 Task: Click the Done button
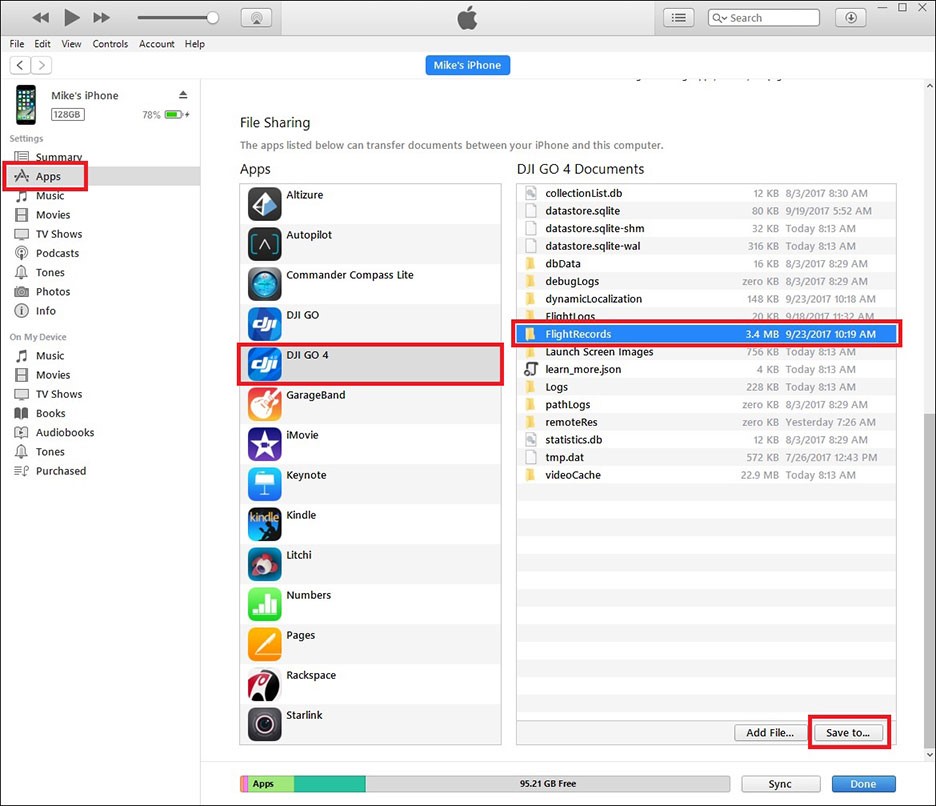coord(863,784)
